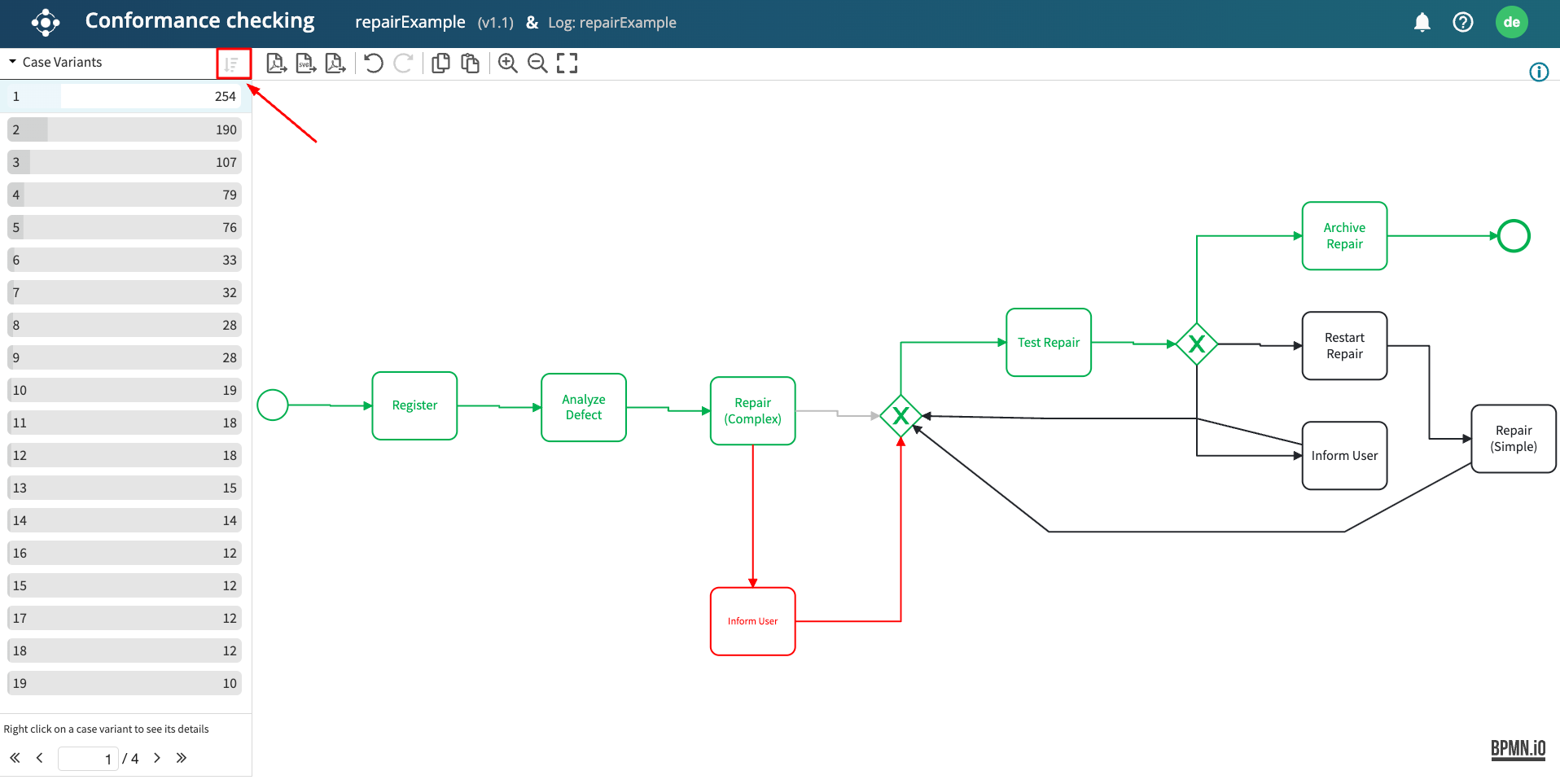Click the page number input field
Image resolution: width=1560 pixels, height=784 pixels.
point(88,759)
